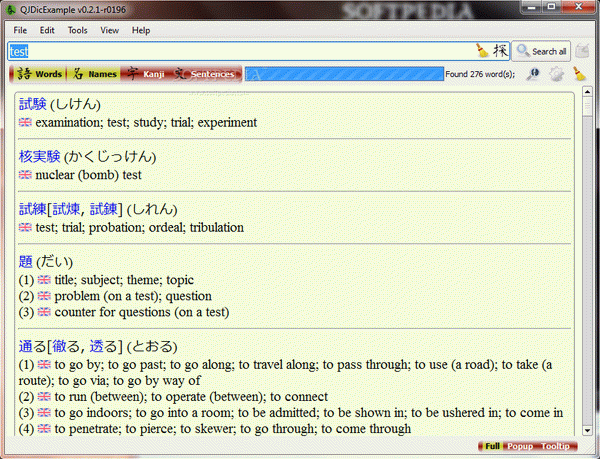Click the blue search progress bar

(344, 74)
